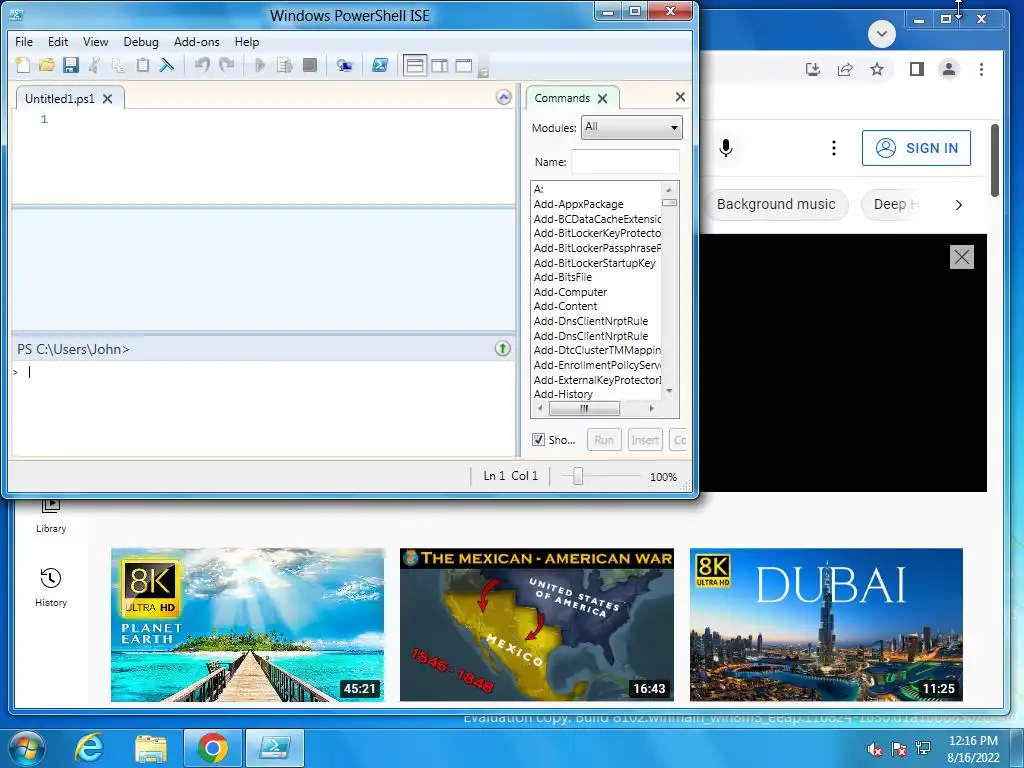This screenshot has height=768, width=1024.
Task: Open the Mexican-American War video thumbnail
Action: click(537, 625)
